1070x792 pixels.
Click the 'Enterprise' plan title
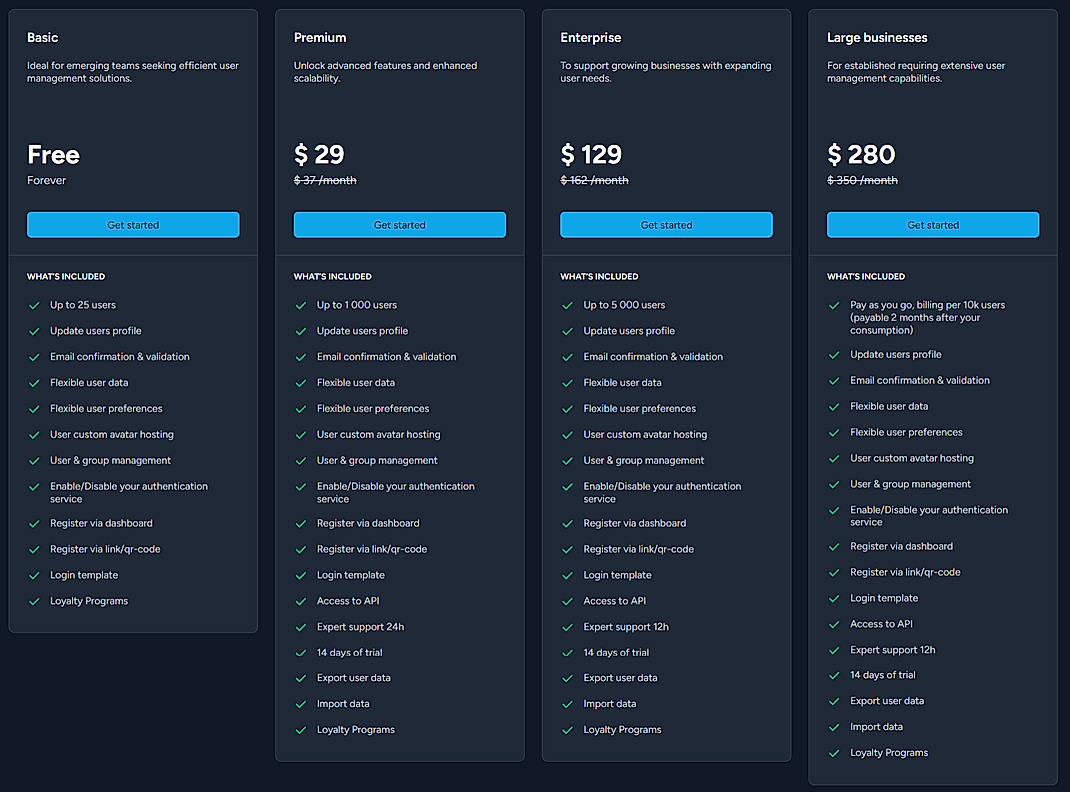click(591, 38)
